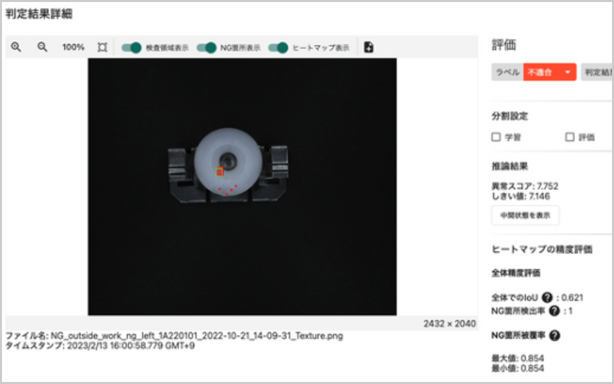614x384 pixels.
Task: Click the dropdown arrow on the red label
Action: (x=567, y=72)
